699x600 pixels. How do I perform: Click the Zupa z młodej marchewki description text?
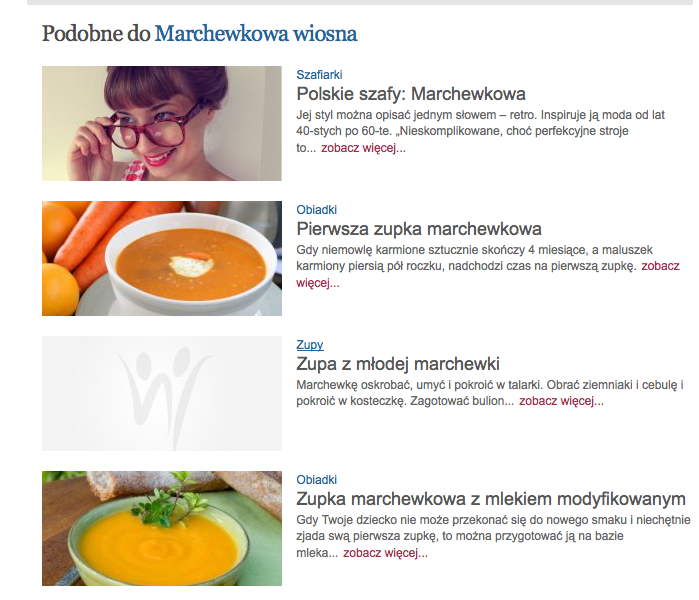pyautogui.click(x=489, y=393)
